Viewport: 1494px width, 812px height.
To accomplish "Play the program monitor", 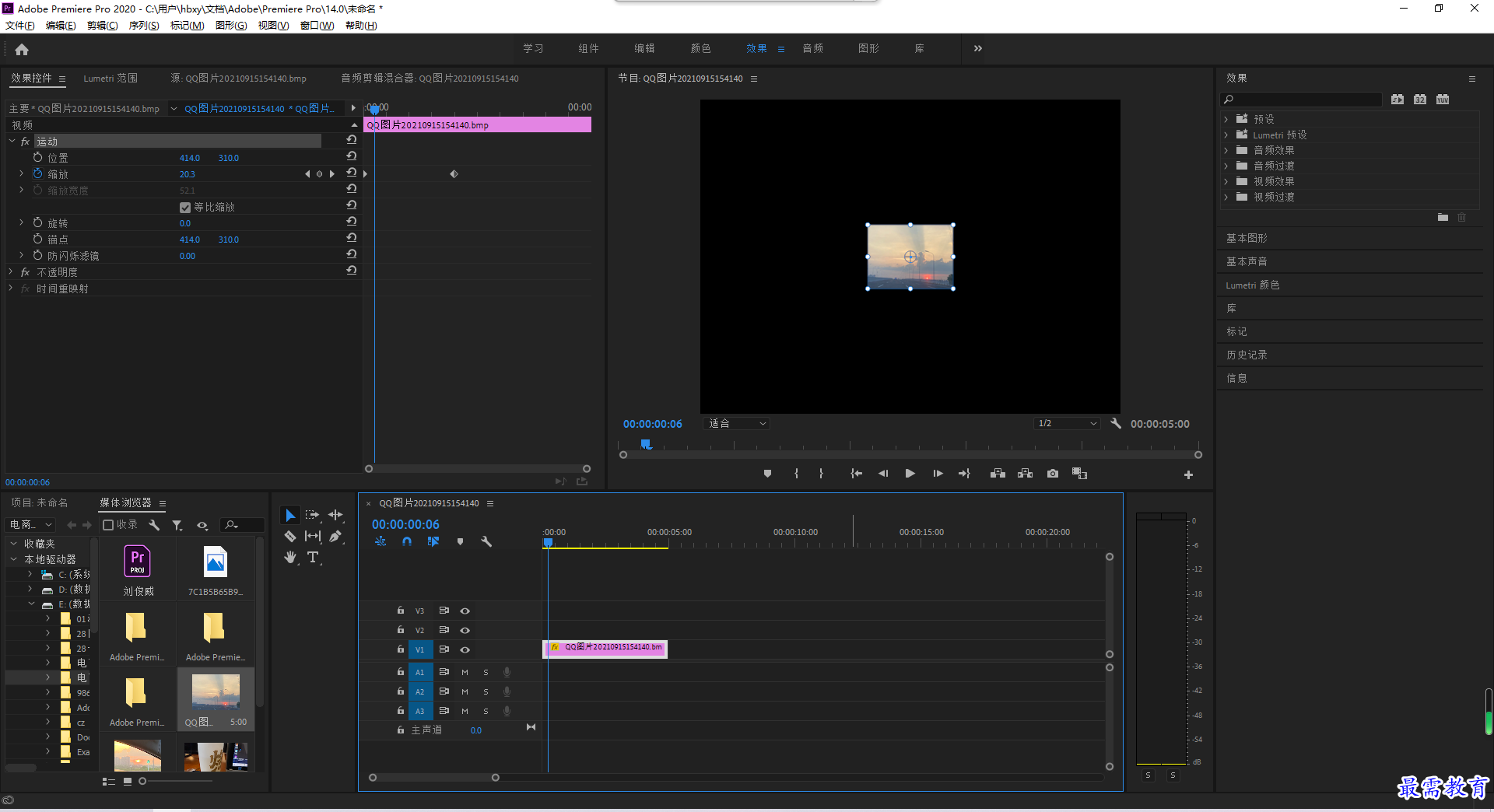I will pyautogui.click(x=910, y=474).
